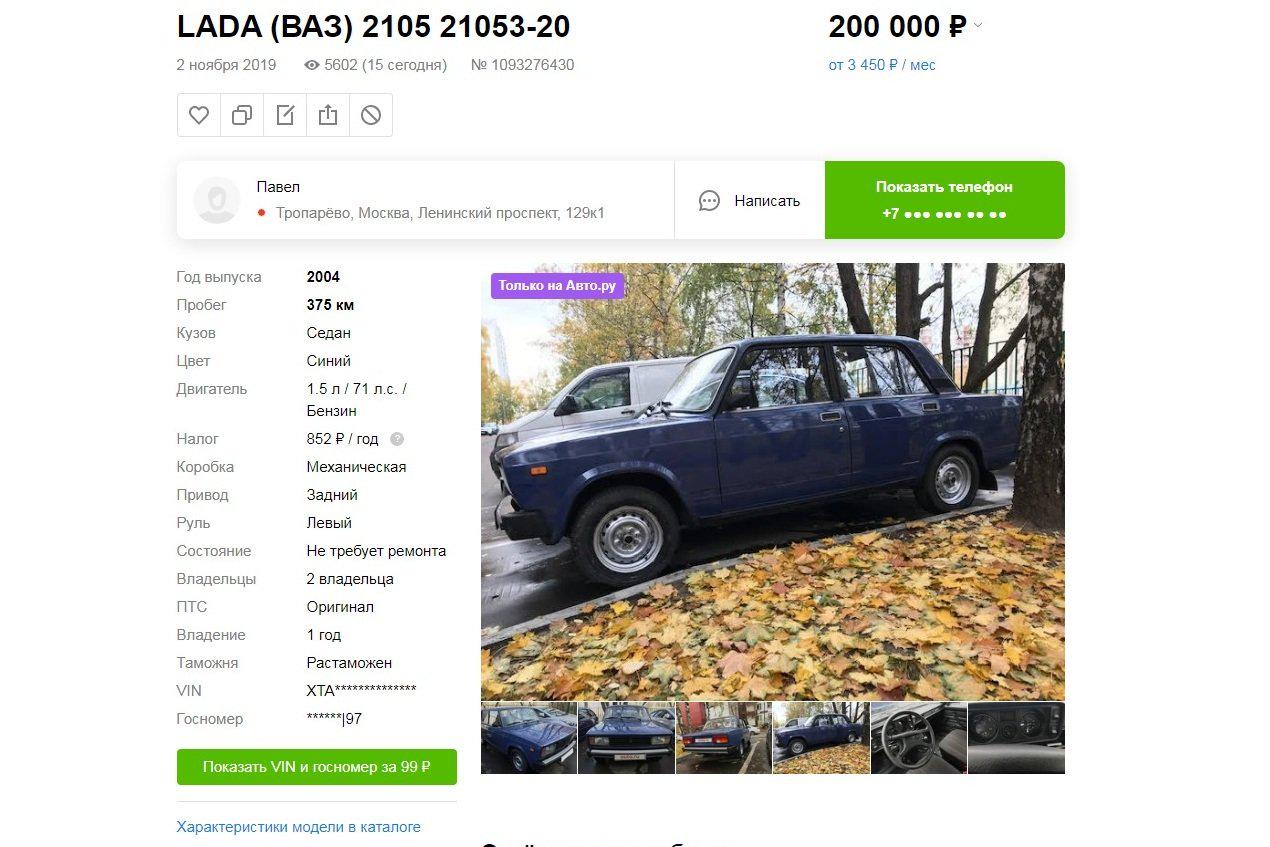Click the tax info question mark icon
1270x847 pixels.
[397, 439]
